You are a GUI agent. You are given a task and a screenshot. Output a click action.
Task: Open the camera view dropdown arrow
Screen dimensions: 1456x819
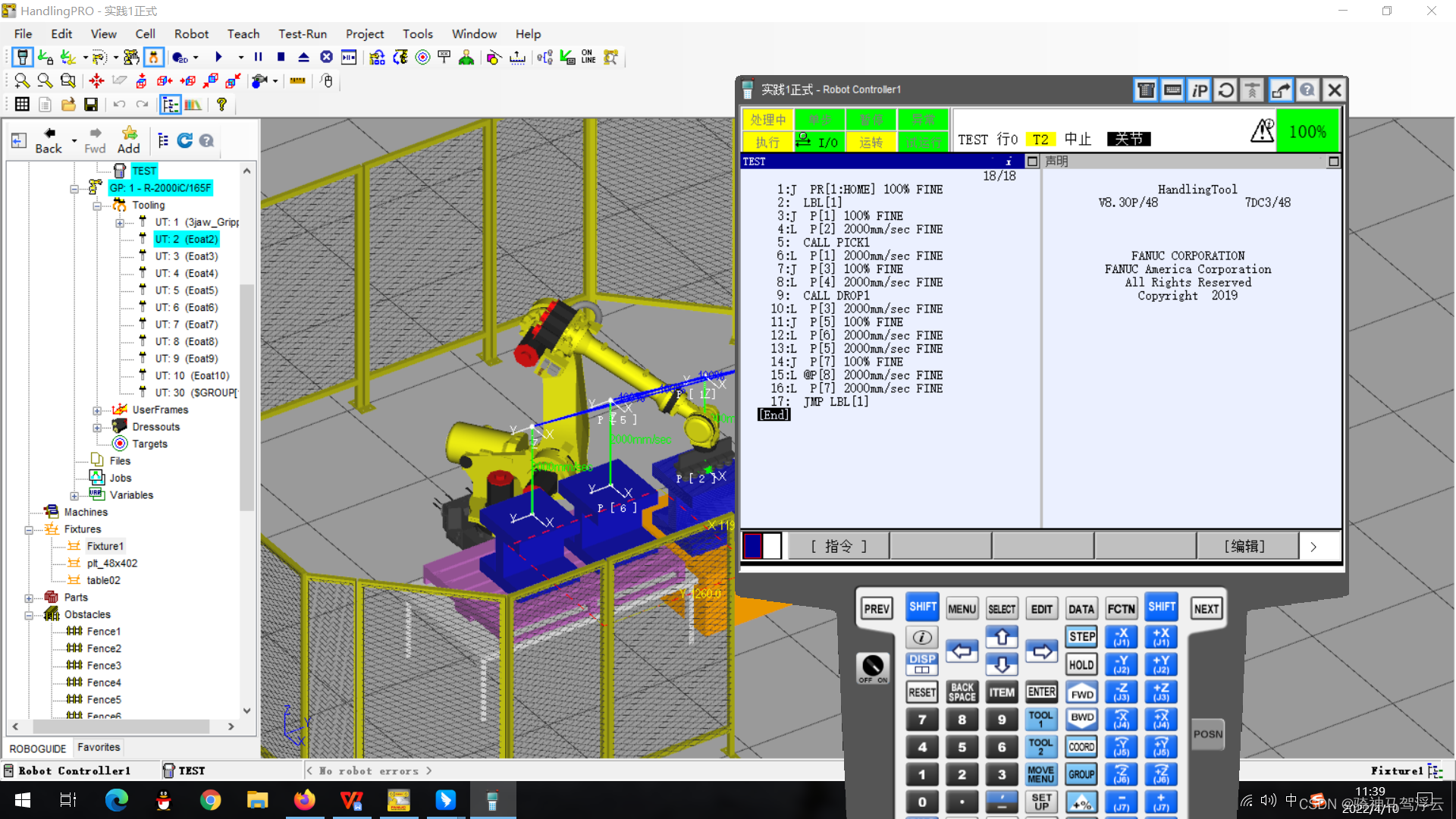[x=275, y=80]
